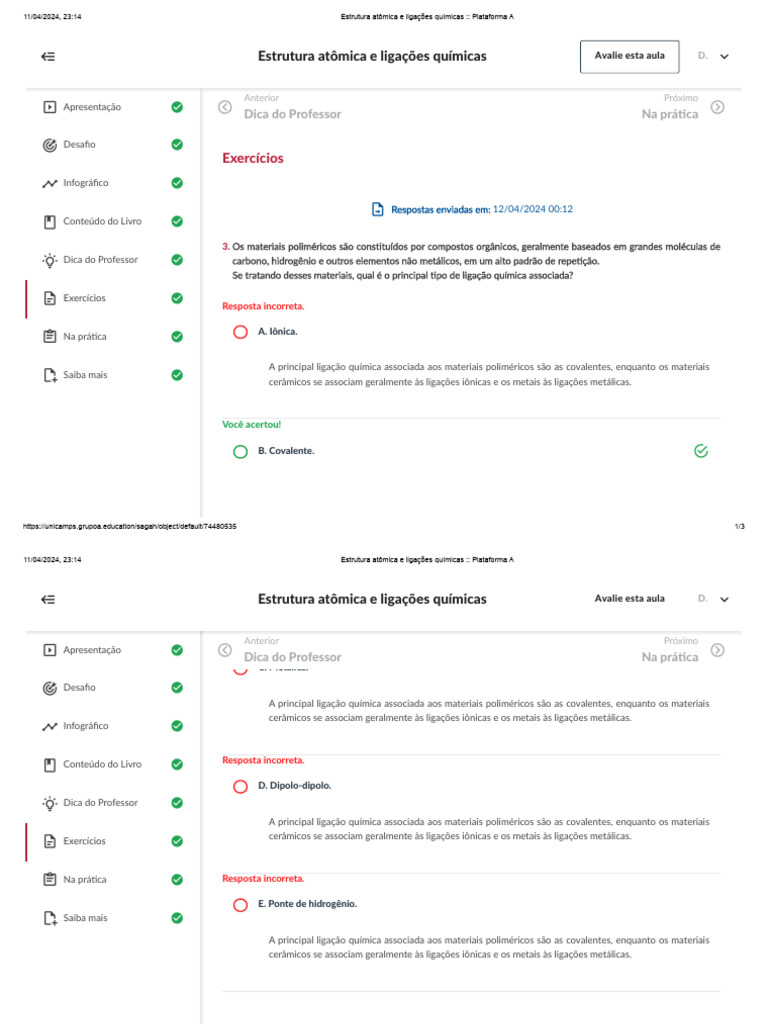
Task: Collapse sidebar with top-left menu arrow icon
Action: 48,57
